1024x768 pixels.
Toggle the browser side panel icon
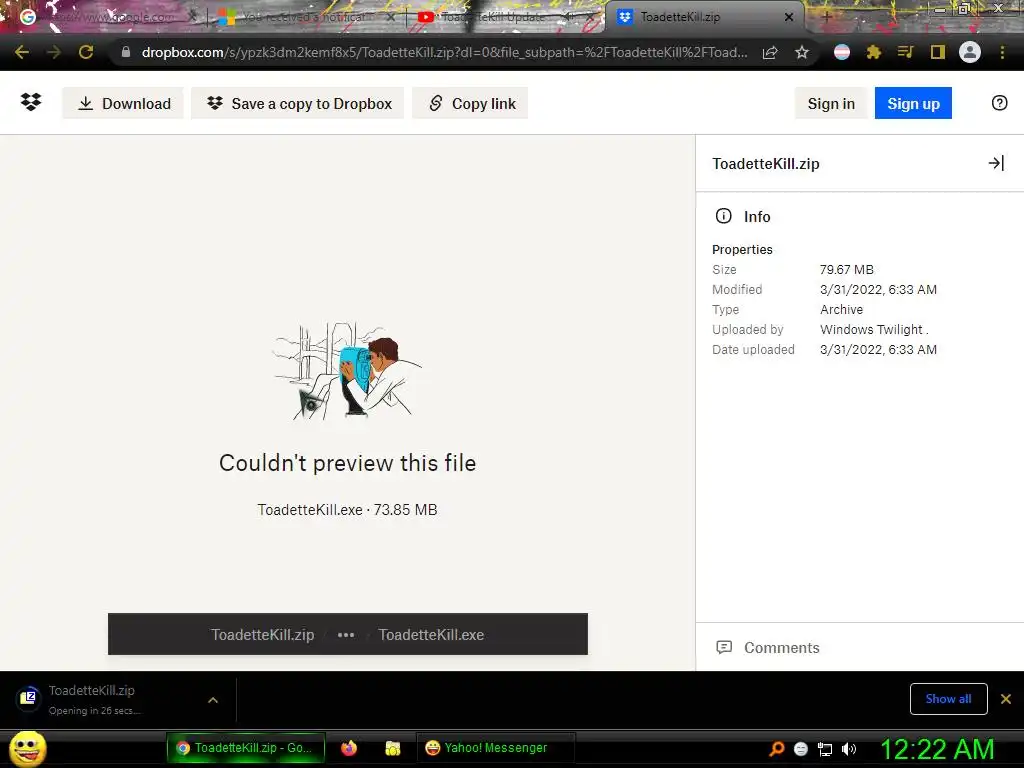click(x=938, y=52)
